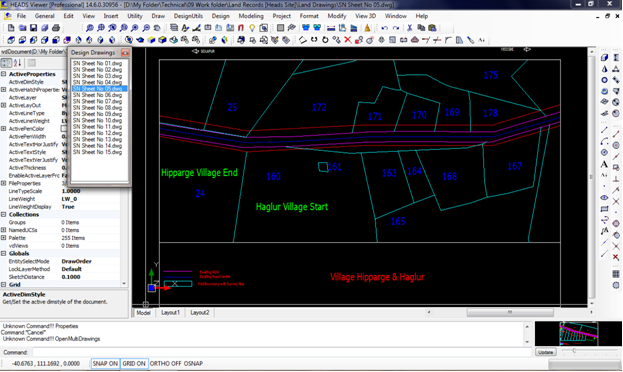Image resolution: width=623 pixels, height=372 pixels.
Task: Expand the NamedUCSs row
Action: (x=4, y=230)
